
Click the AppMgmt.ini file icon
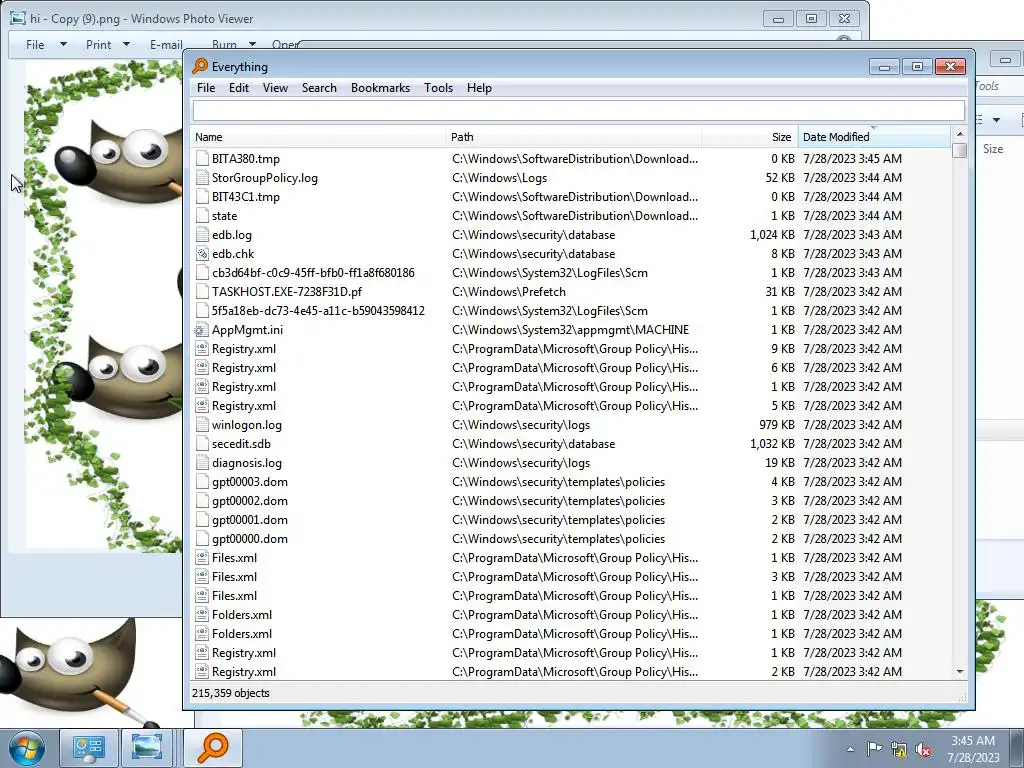tap(202, 330)
